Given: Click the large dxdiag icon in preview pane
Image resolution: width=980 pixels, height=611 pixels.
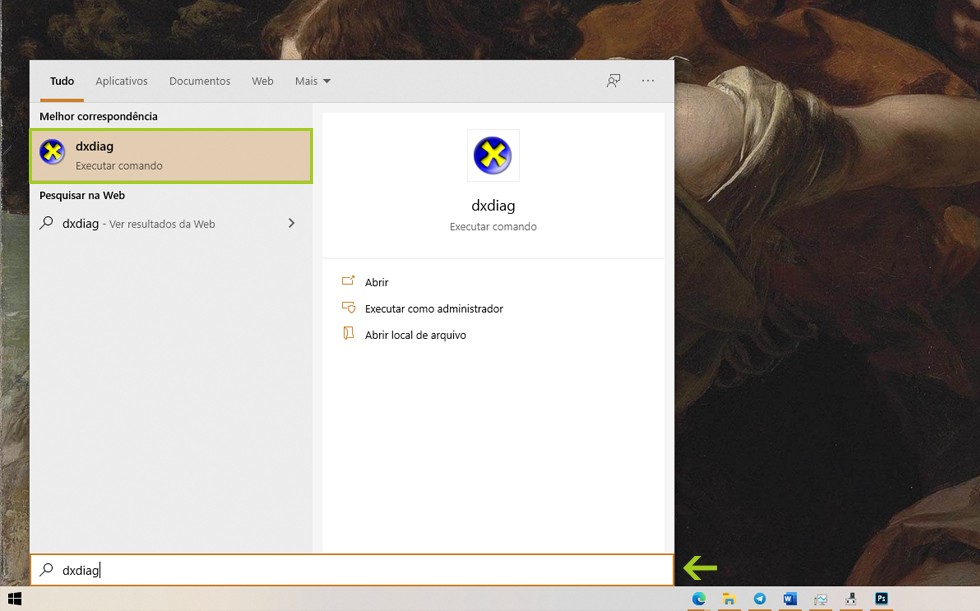Looking at the screenshot, I should pos(492,155).
